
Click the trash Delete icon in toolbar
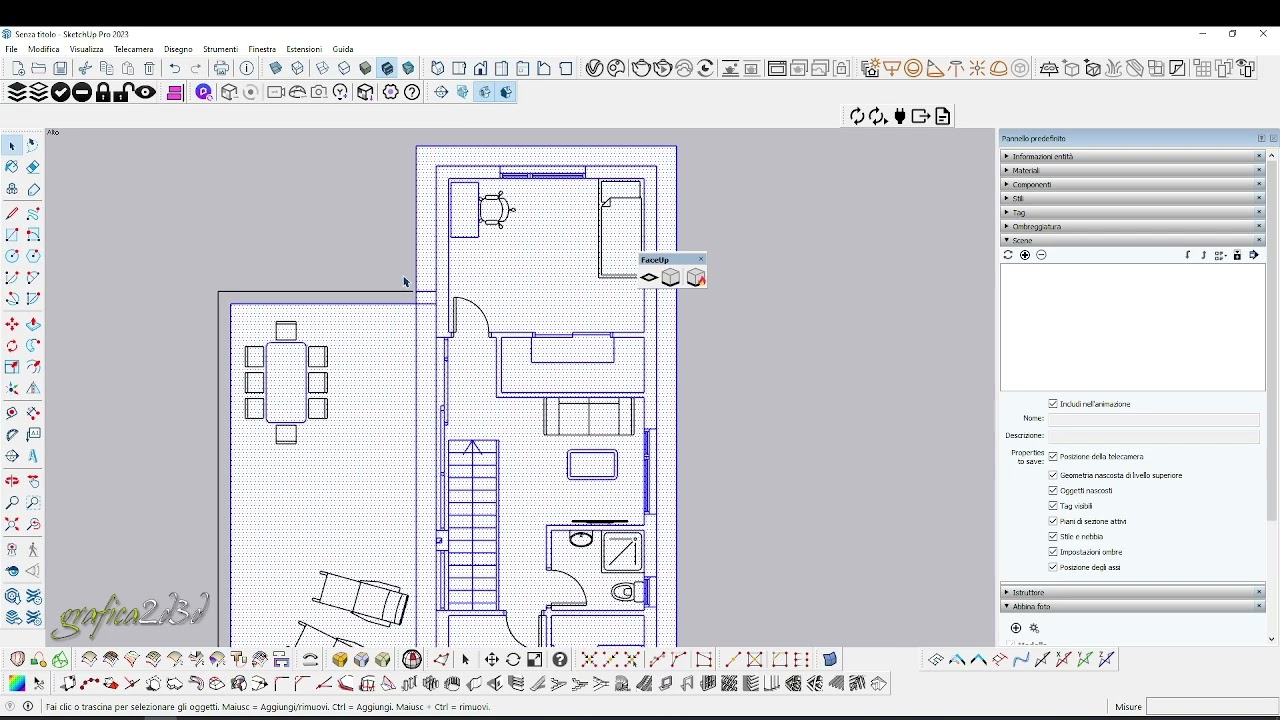coord(150,68)
